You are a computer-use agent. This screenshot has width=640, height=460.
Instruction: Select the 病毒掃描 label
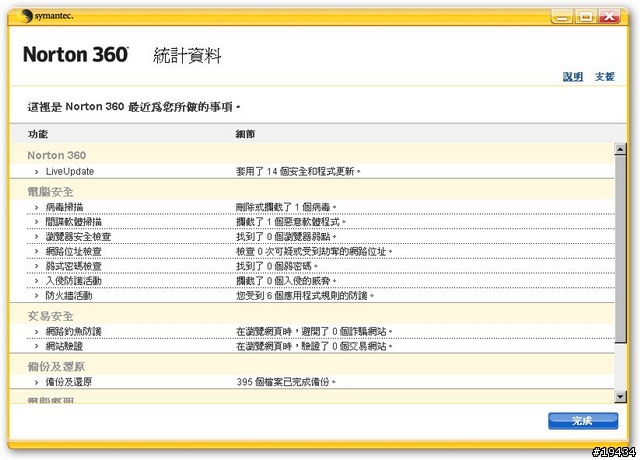tap(64, 207)
